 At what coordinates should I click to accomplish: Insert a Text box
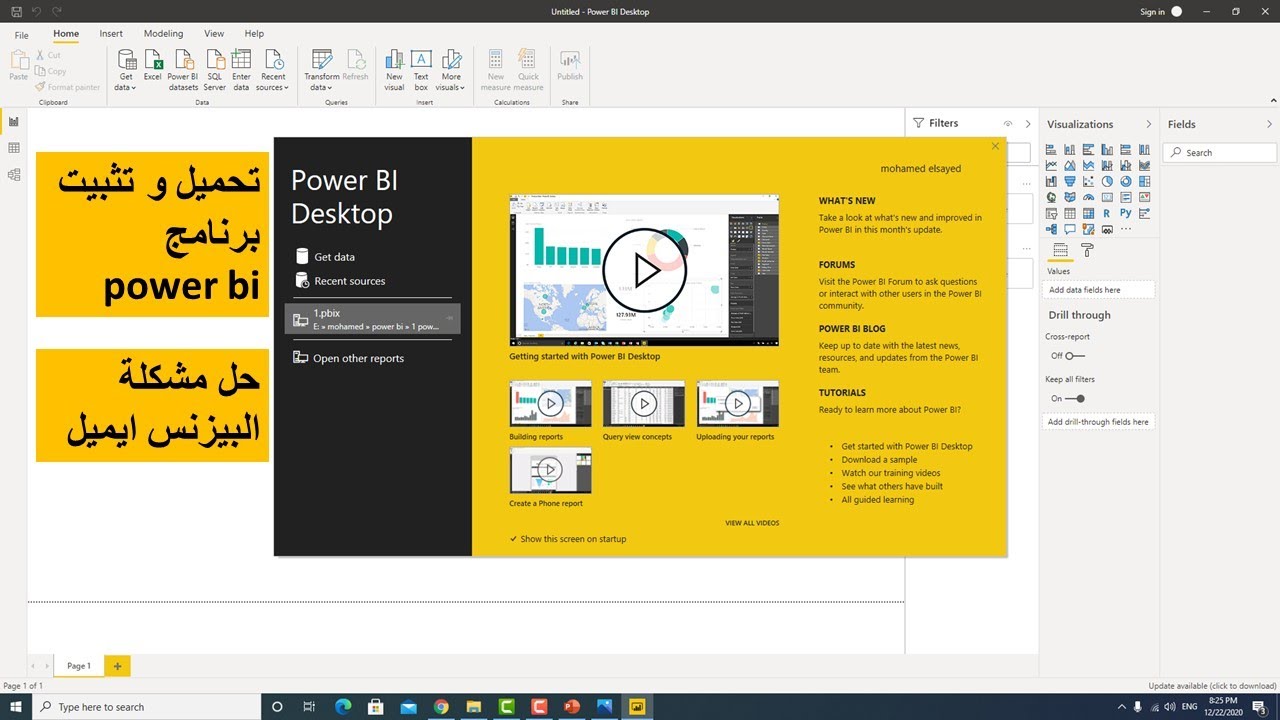(421, 70)
